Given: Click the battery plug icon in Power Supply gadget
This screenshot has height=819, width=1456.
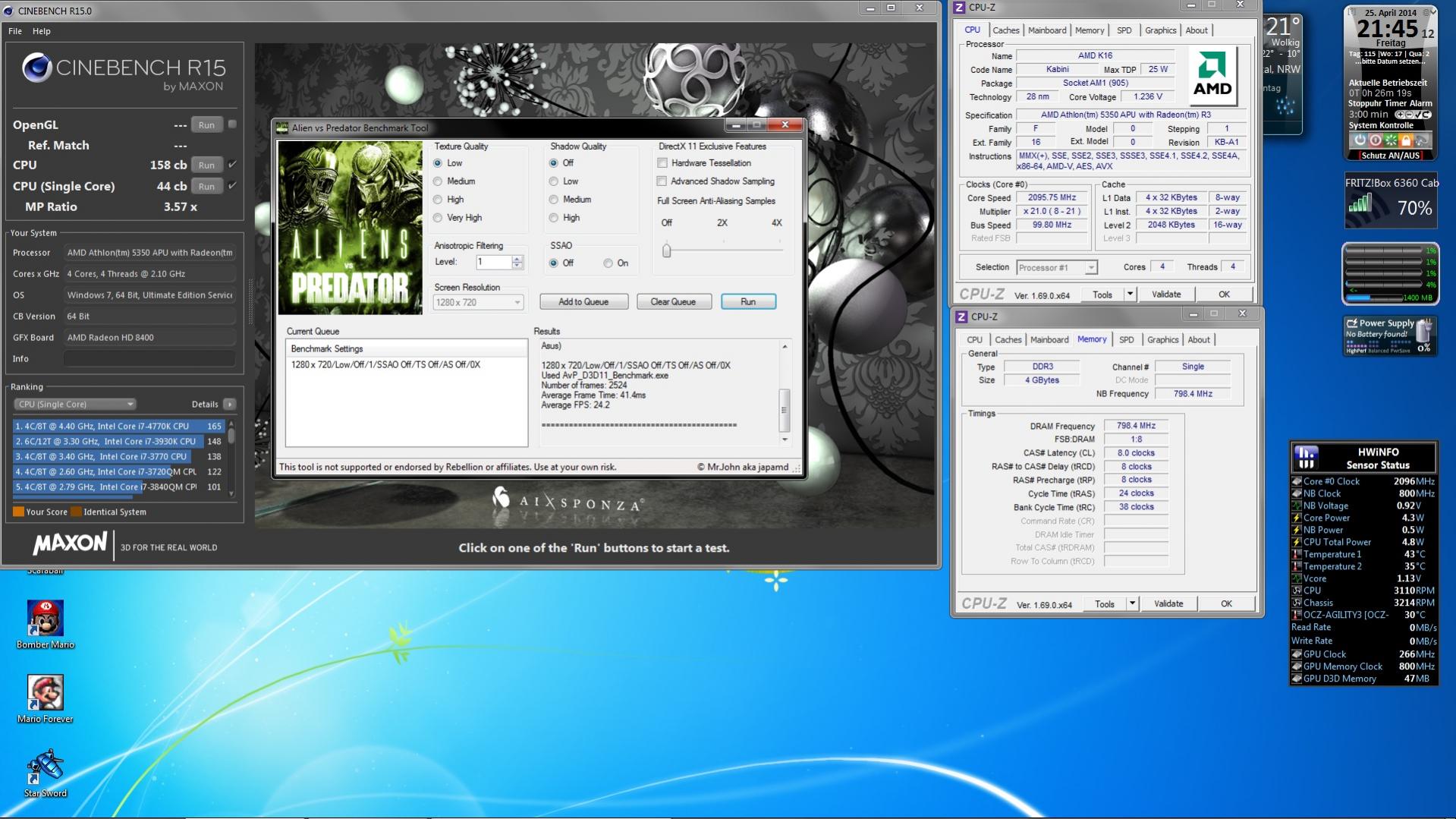Looking at the screenshot, I should coord(1423,331).
